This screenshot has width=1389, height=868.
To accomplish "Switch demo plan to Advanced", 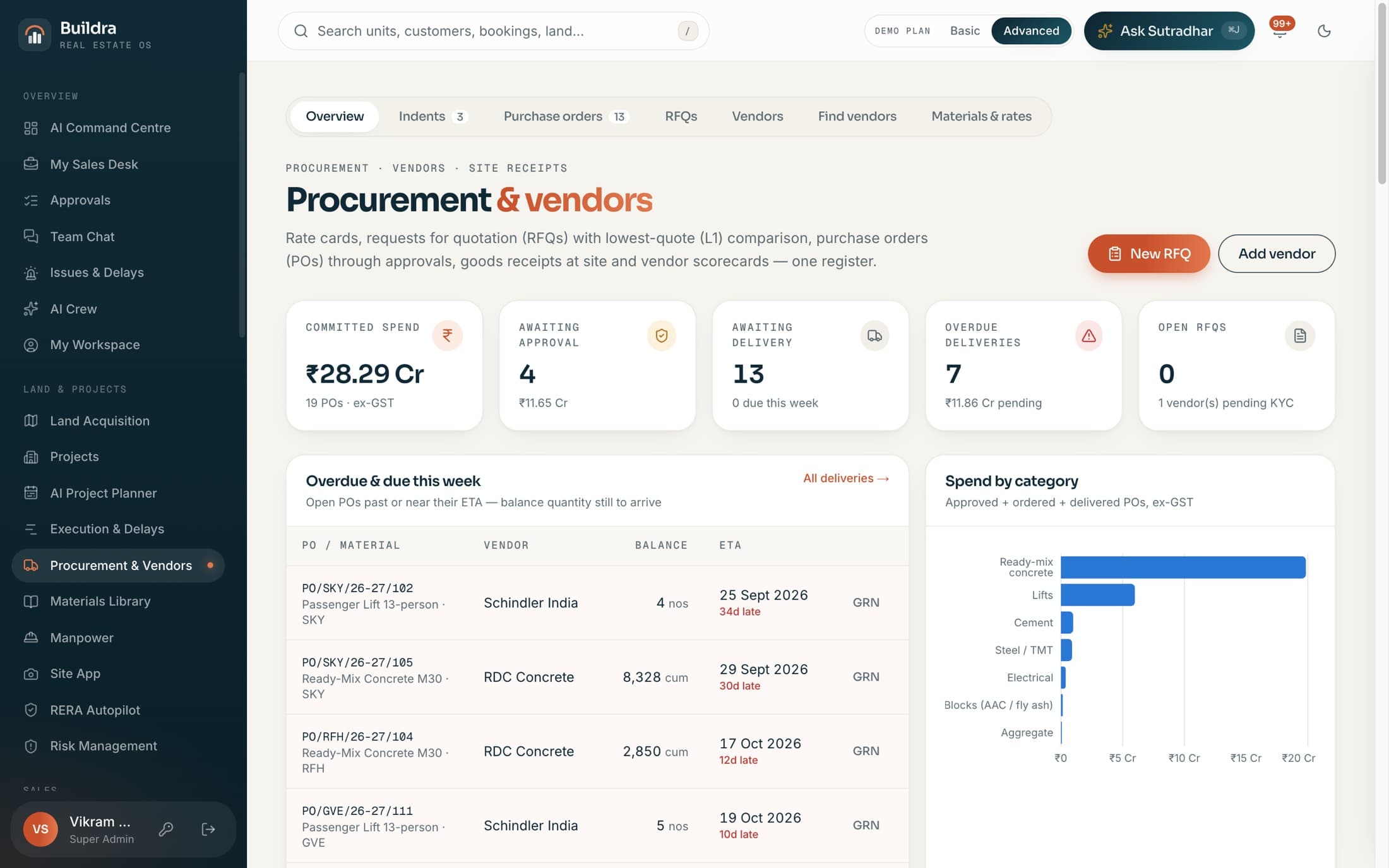I will (x=1031, y=31).
